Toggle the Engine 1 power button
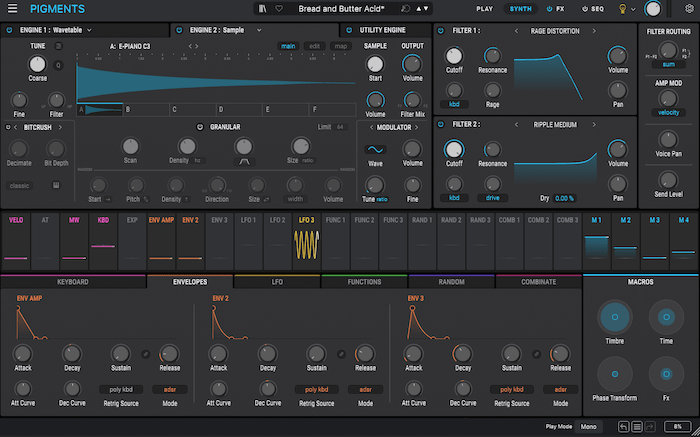 (9, 30)
